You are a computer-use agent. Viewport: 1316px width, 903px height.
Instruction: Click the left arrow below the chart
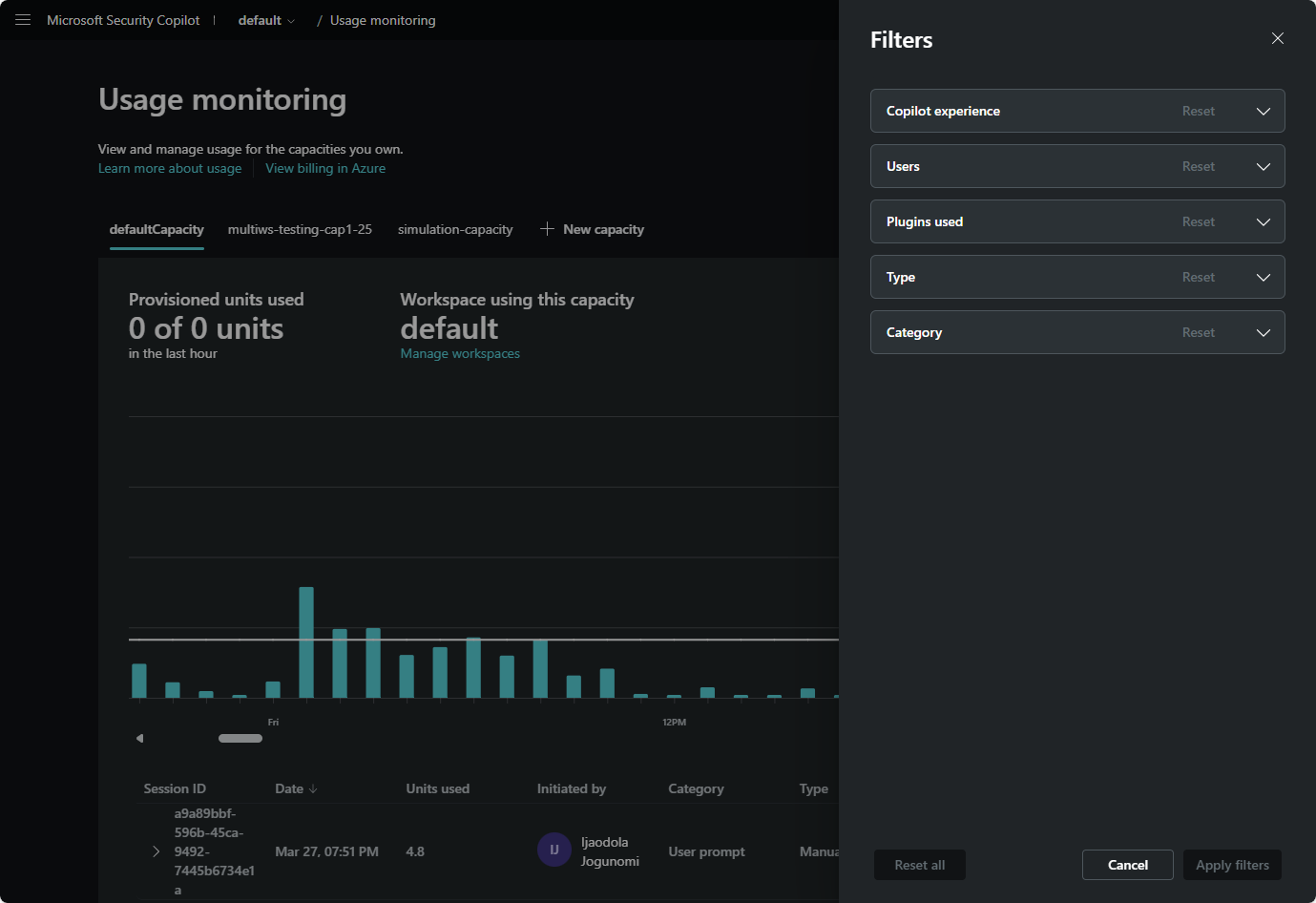139,738
